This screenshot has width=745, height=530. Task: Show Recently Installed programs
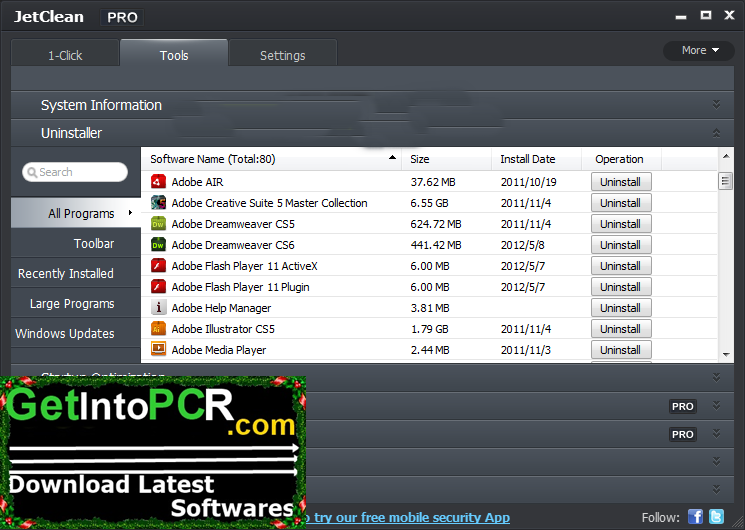[x=76, y=273]
